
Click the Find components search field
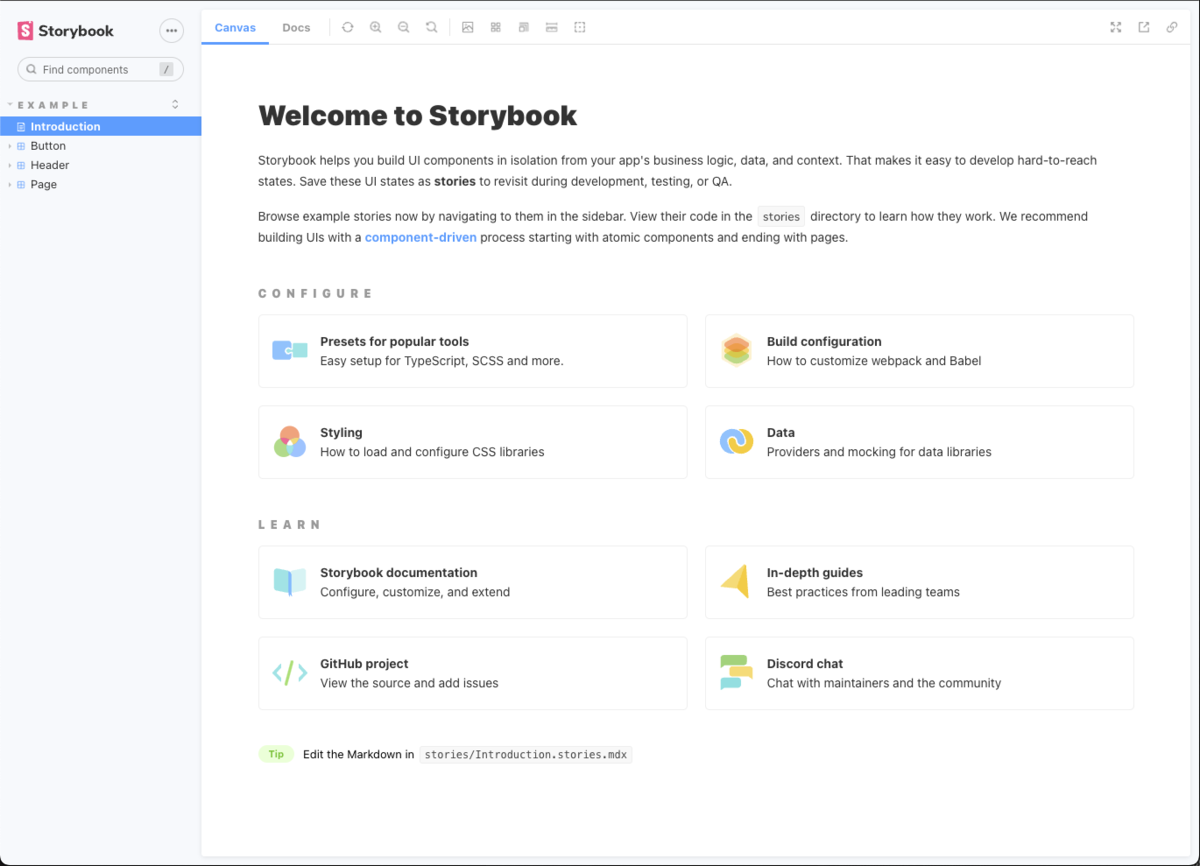tap(100, 69)
